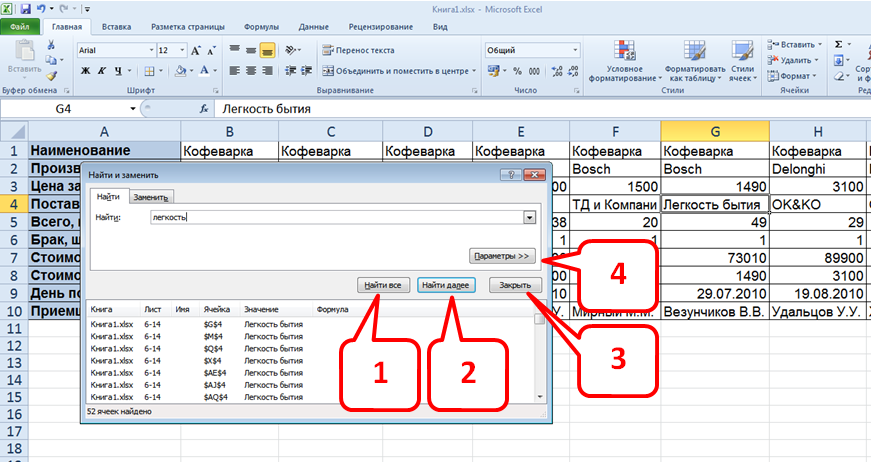The height and width of the screenshot is (462, 873).
Task: Click the AutoSum sigma icon
Action: [839, 44]
